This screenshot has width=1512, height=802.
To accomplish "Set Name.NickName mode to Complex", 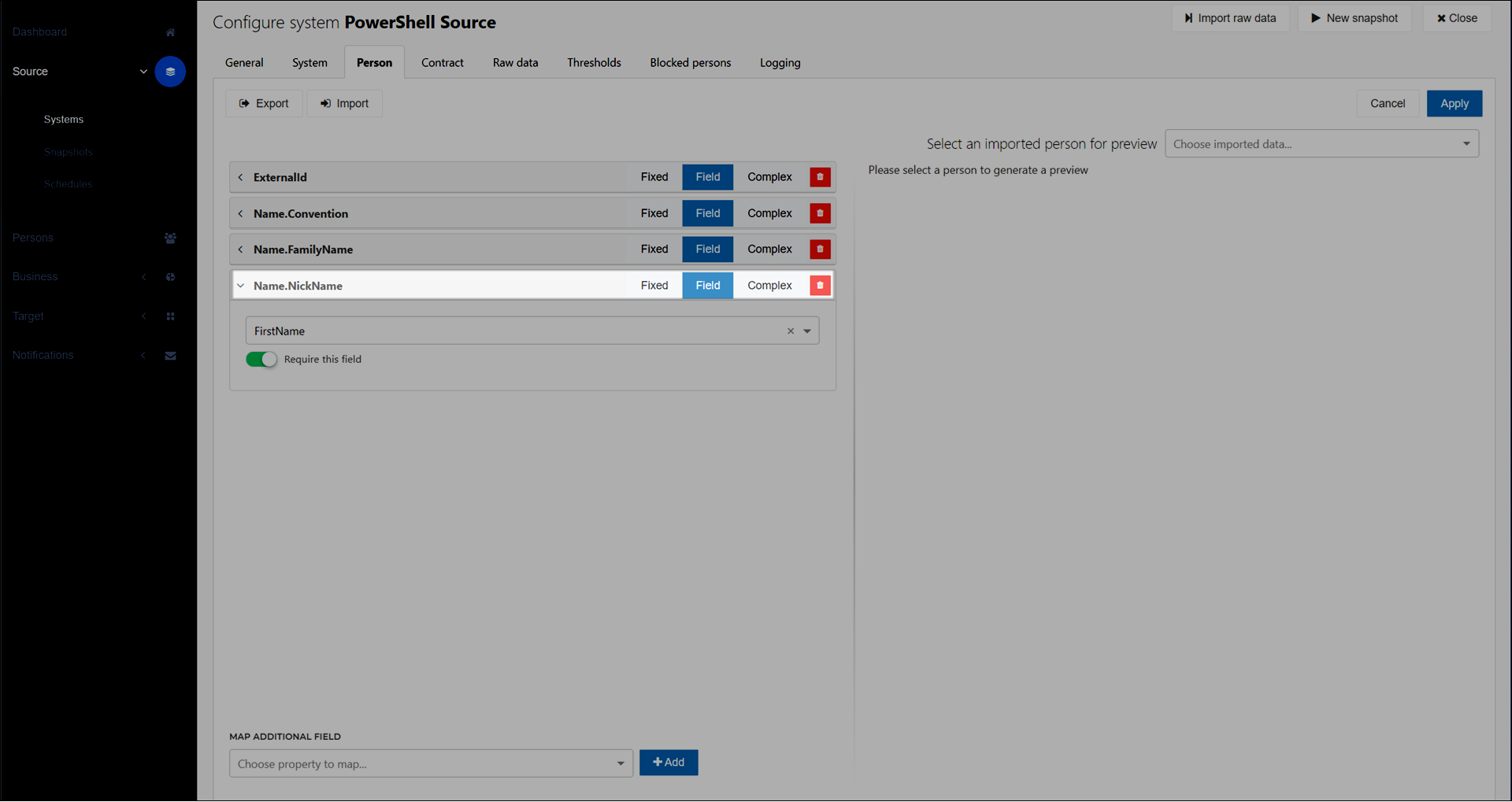I will pos(769,286).
